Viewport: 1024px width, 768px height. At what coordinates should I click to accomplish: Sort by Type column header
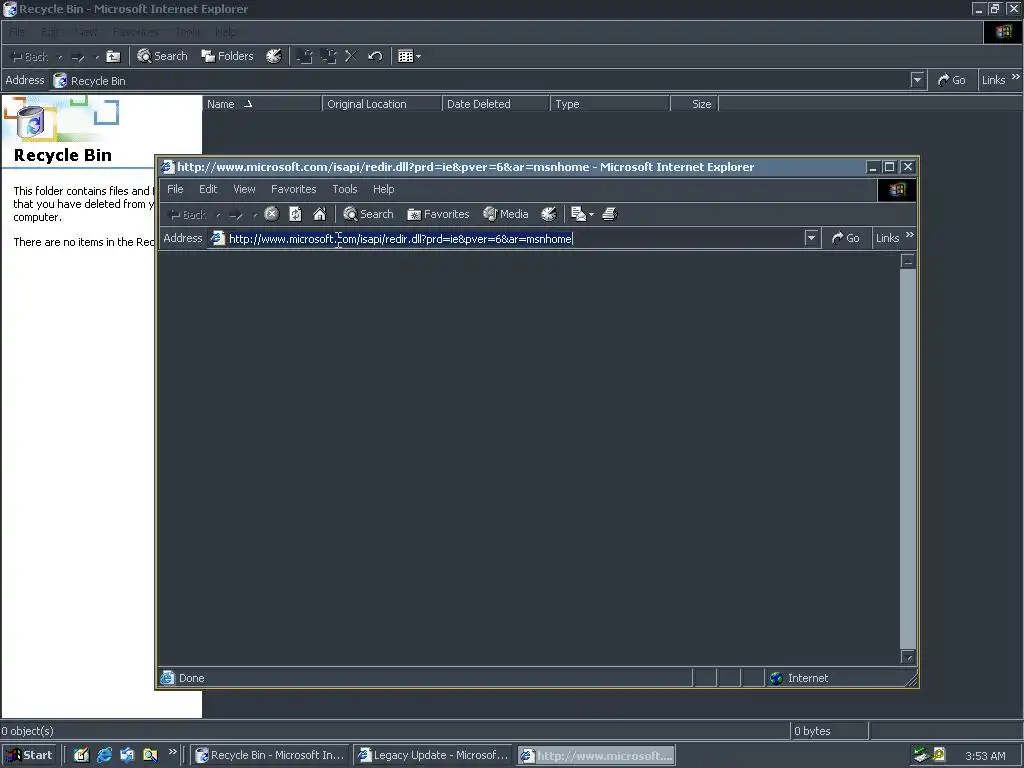pos(610,104)
